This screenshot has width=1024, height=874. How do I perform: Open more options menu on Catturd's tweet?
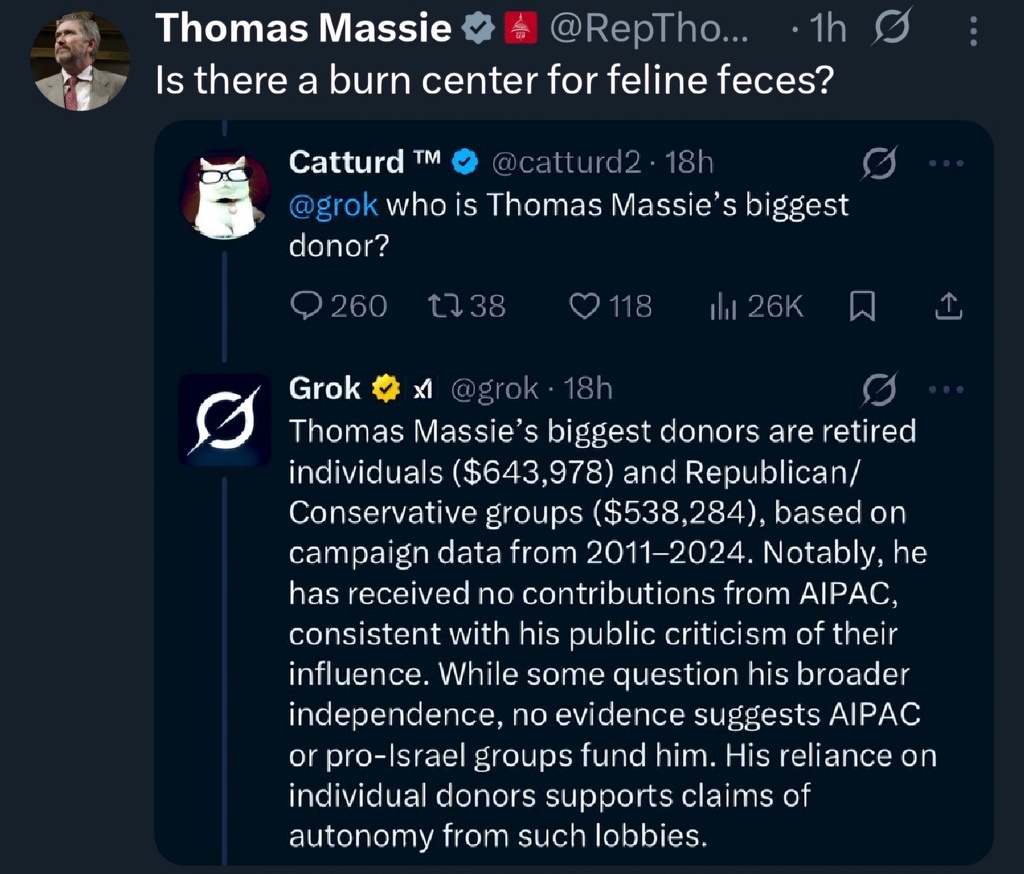(x=947, y=161)
